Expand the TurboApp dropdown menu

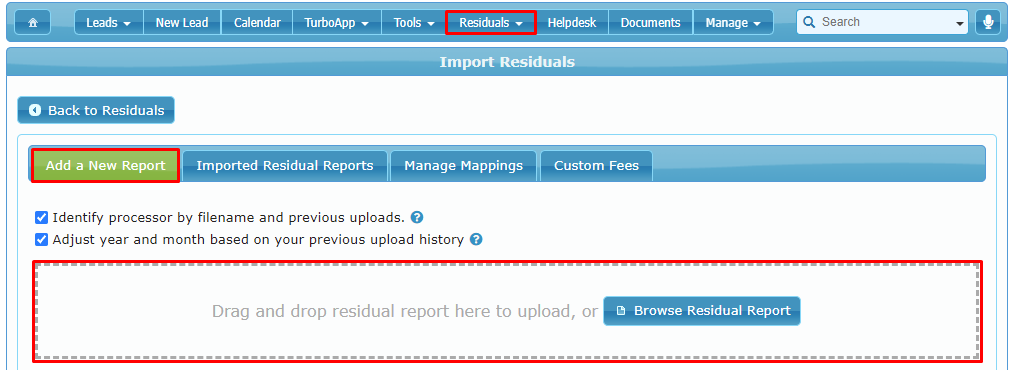tap(337, 23)
